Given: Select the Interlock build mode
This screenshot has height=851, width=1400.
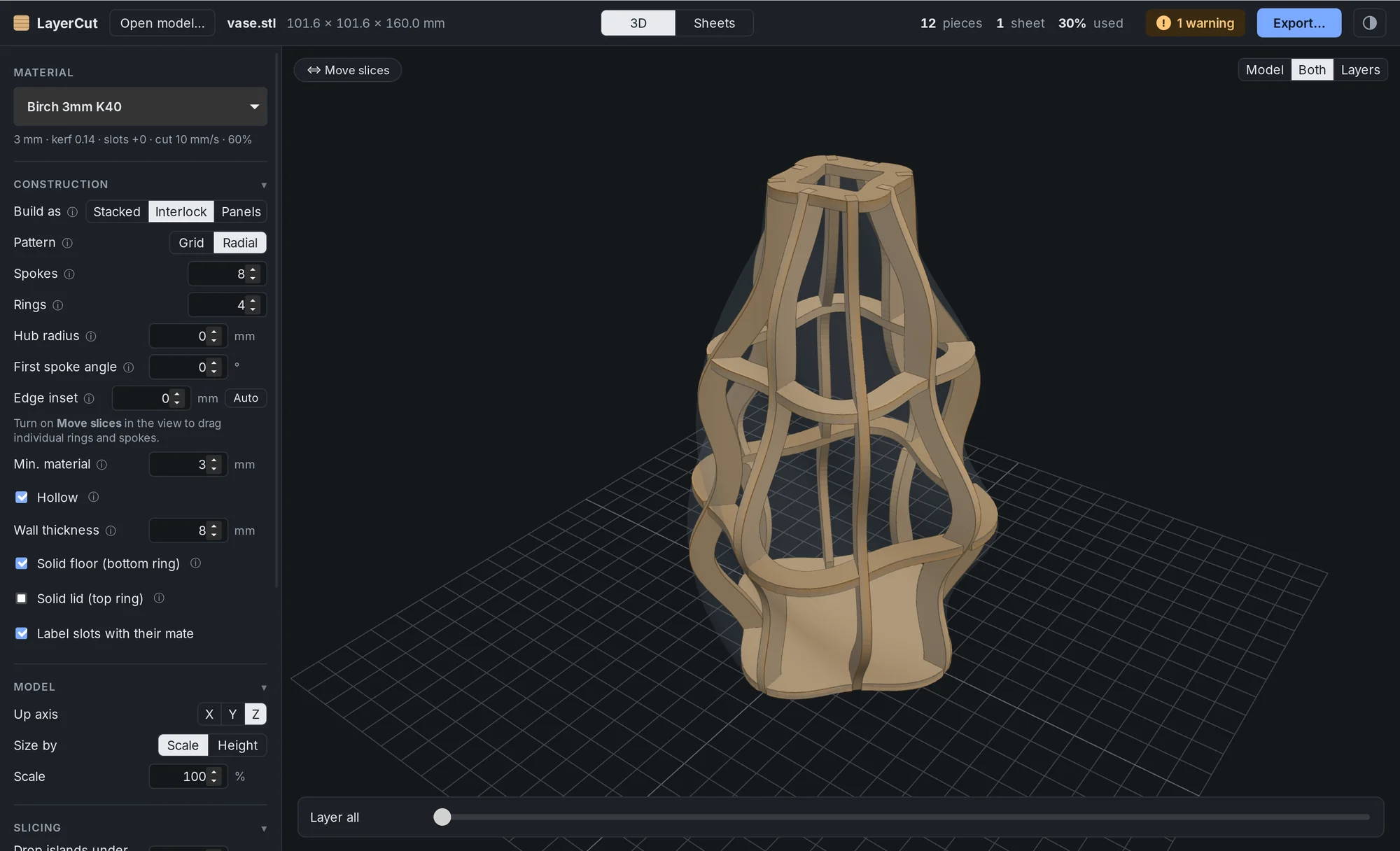Looking at the screenshot, I should point(181,212).
